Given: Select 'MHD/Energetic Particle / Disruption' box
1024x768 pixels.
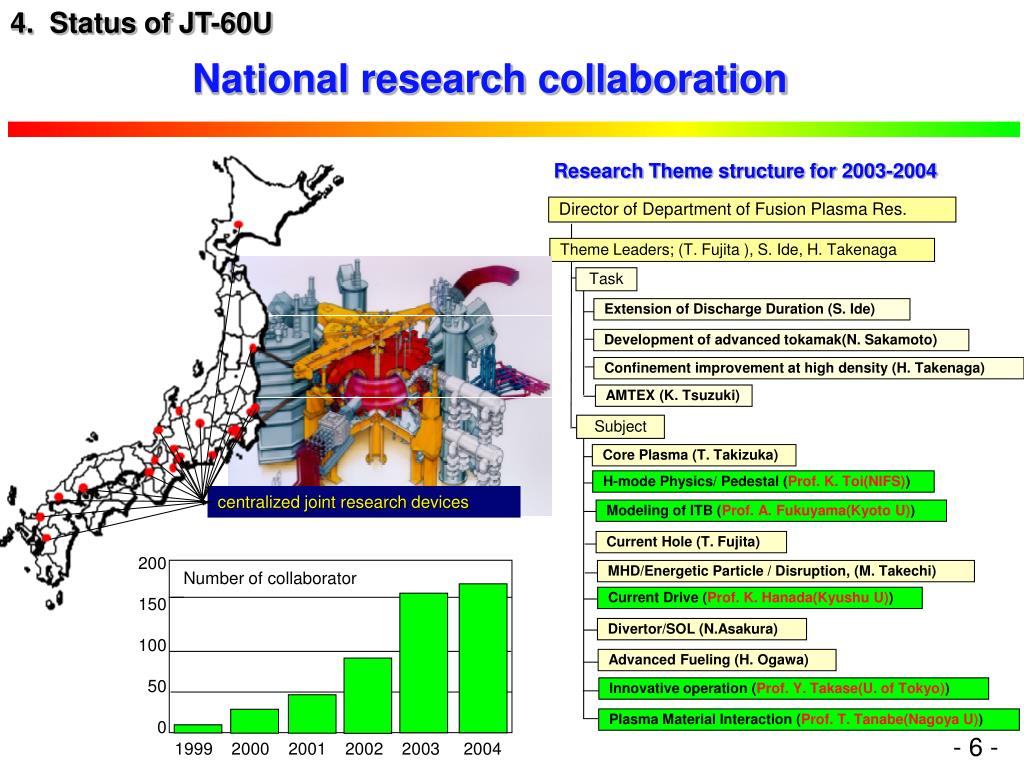Looking at the screenshot, I should pos(786,571).
